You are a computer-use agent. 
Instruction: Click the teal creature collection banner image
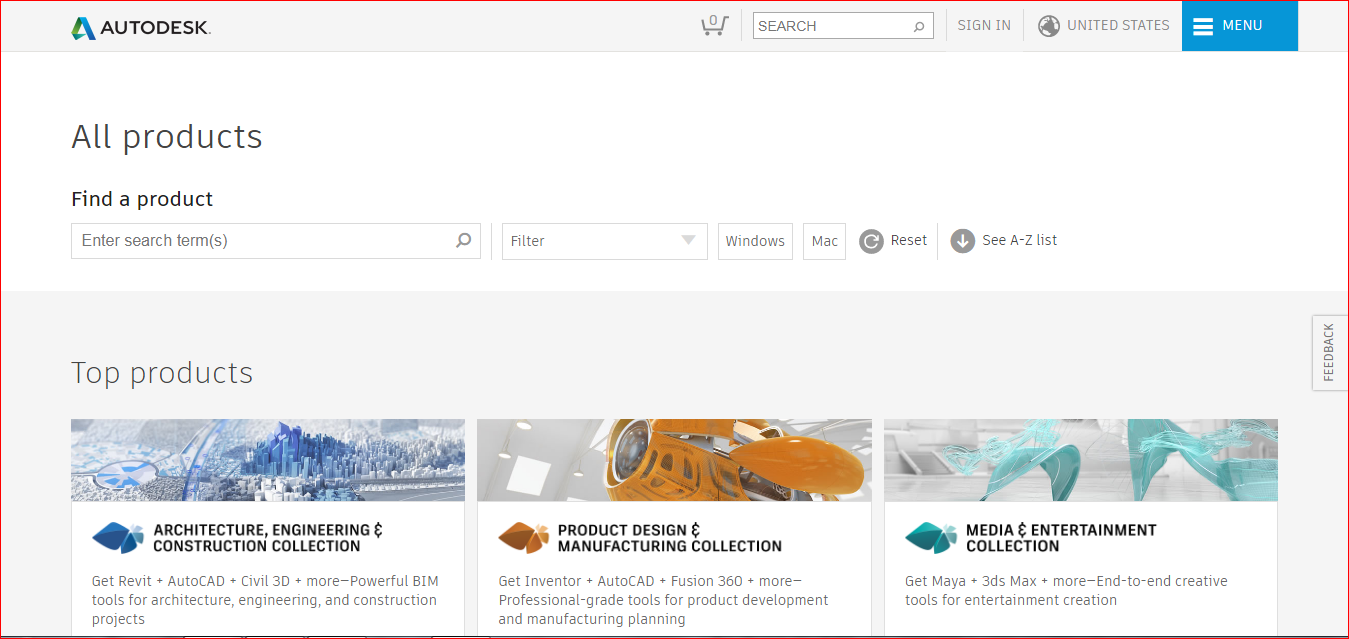[x=1081, y=460]
